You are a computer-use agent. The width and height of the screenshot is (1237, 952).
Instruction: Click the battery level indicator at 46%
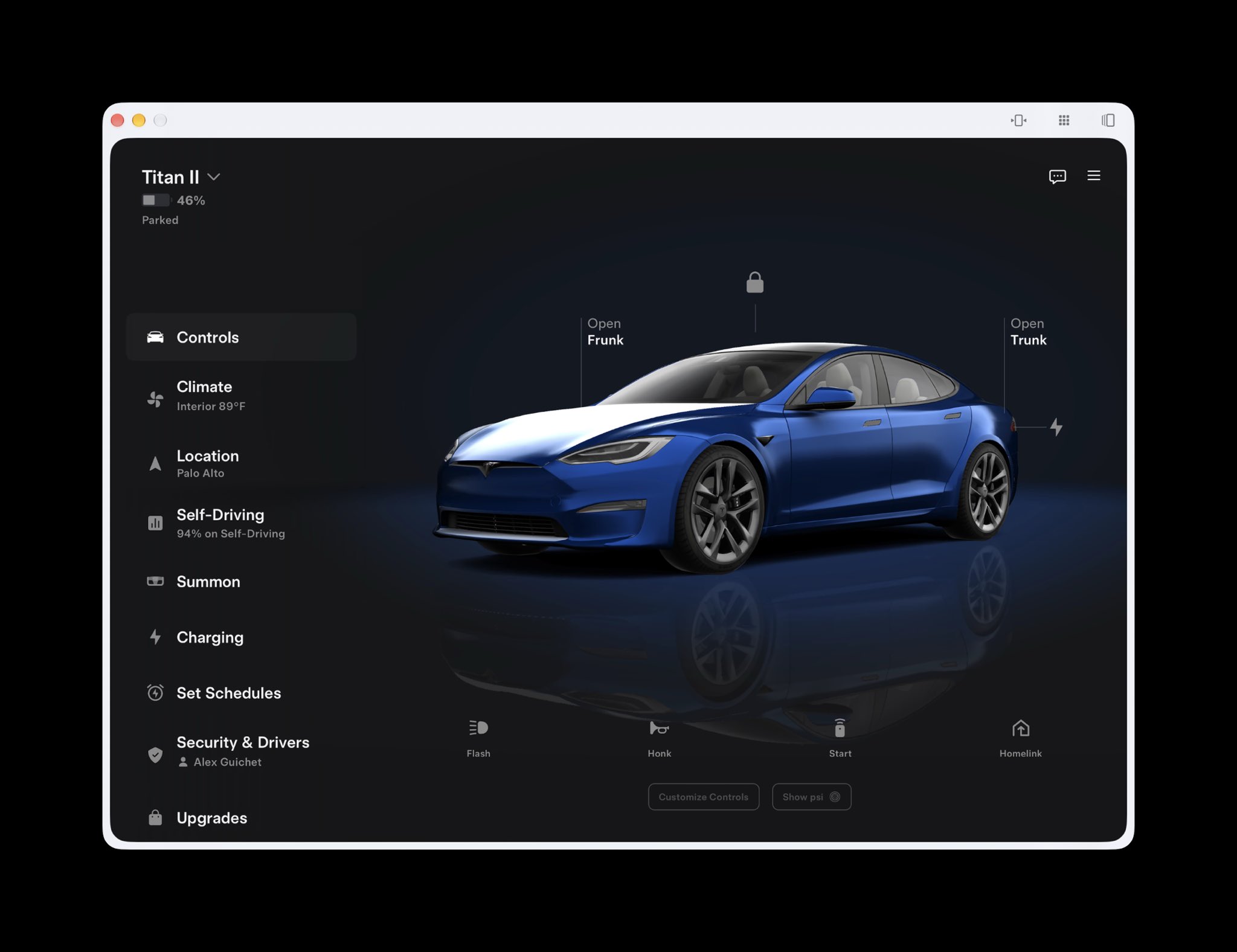click(173, 200)
